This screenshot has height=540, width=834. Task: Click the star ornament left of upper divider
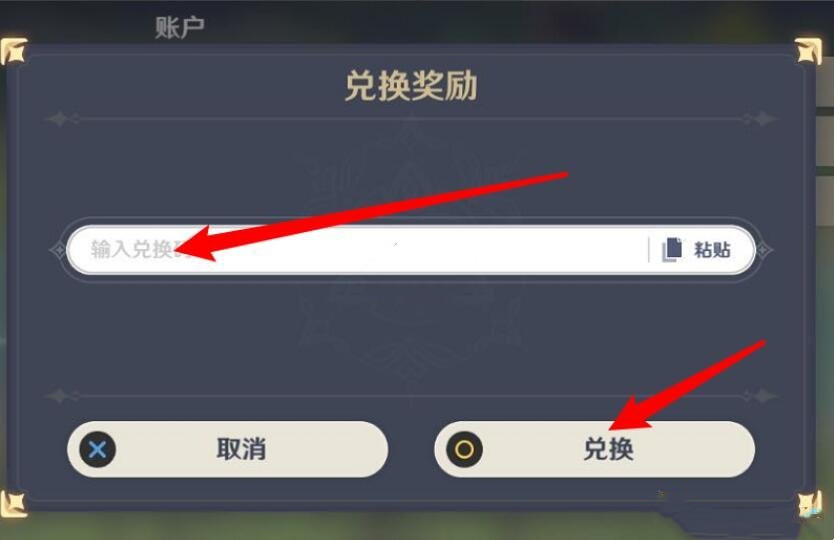click(60, 119)
